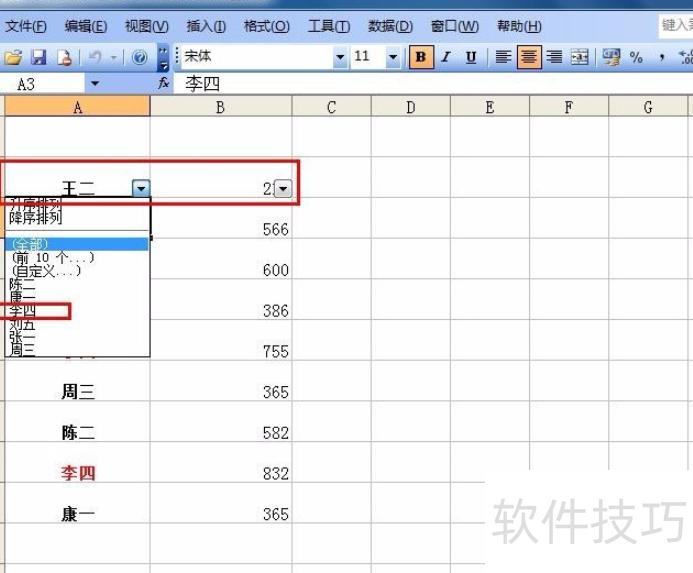This screenshot has width=693, height=573.
Task: Click the Increase Decimal icon
Action: [x=686, y=57]
